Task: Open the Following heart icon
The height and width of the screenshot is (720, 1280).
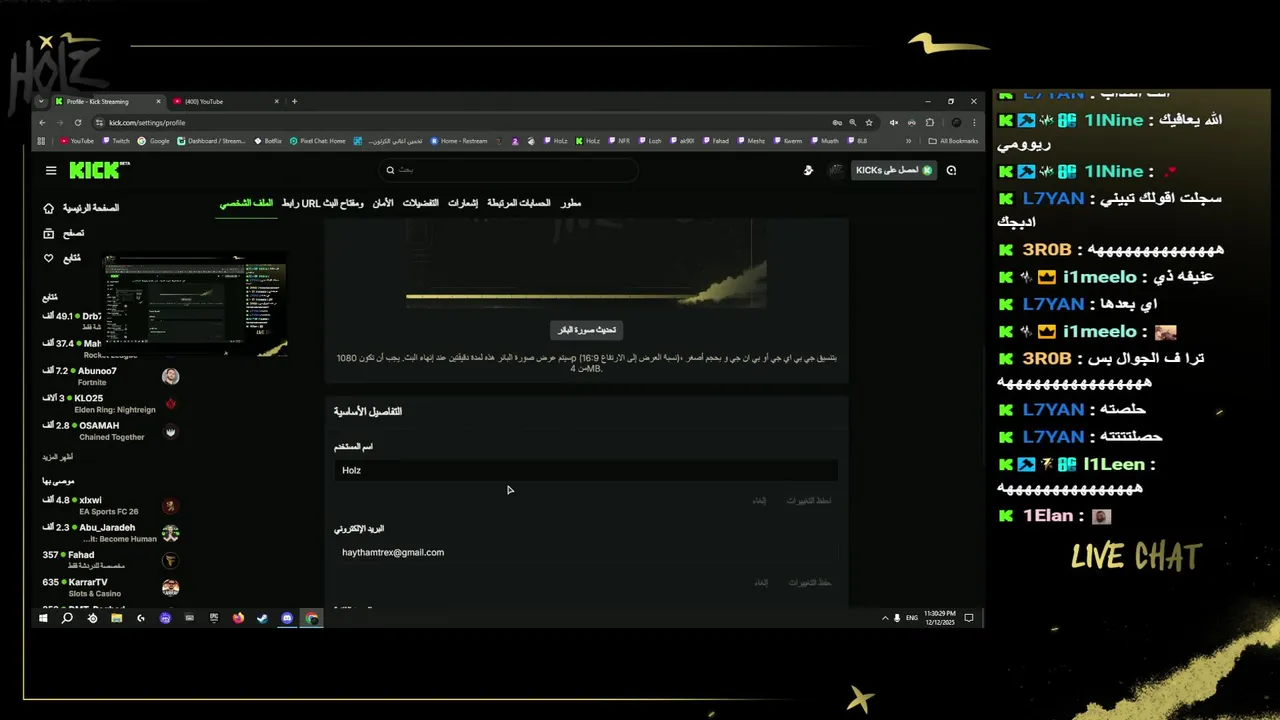Action: 48,258
